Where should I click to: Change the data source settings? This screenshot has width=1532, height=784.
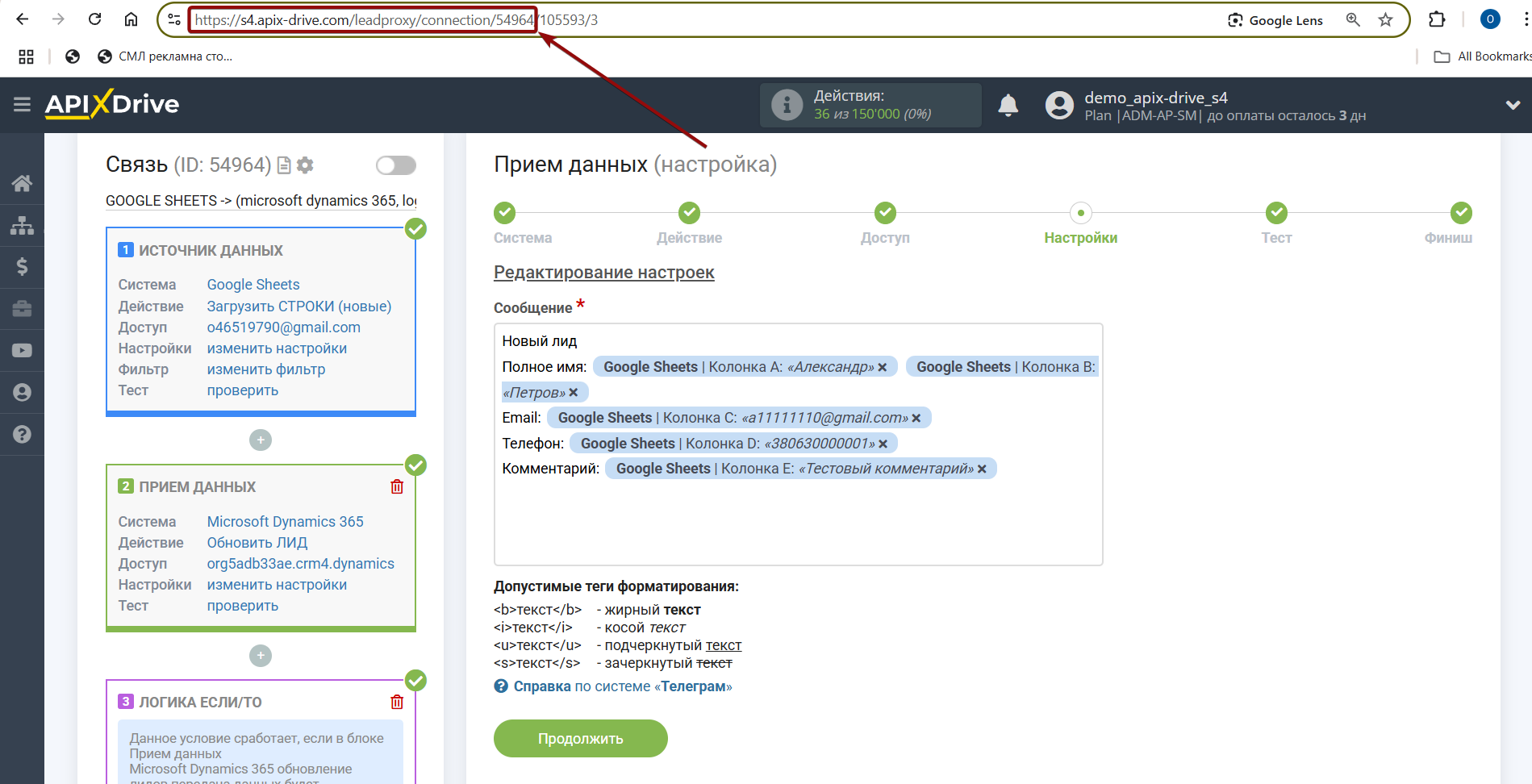277,348
